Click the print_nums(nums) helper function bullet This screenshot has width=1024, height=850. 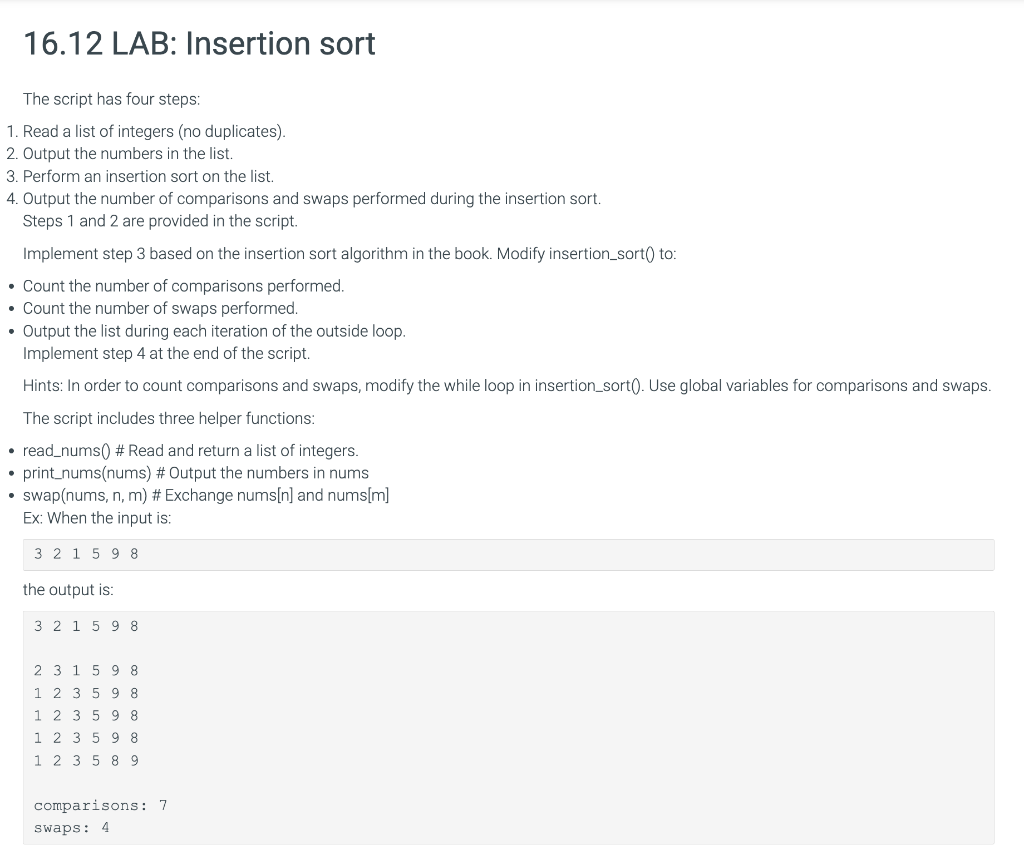196,473
